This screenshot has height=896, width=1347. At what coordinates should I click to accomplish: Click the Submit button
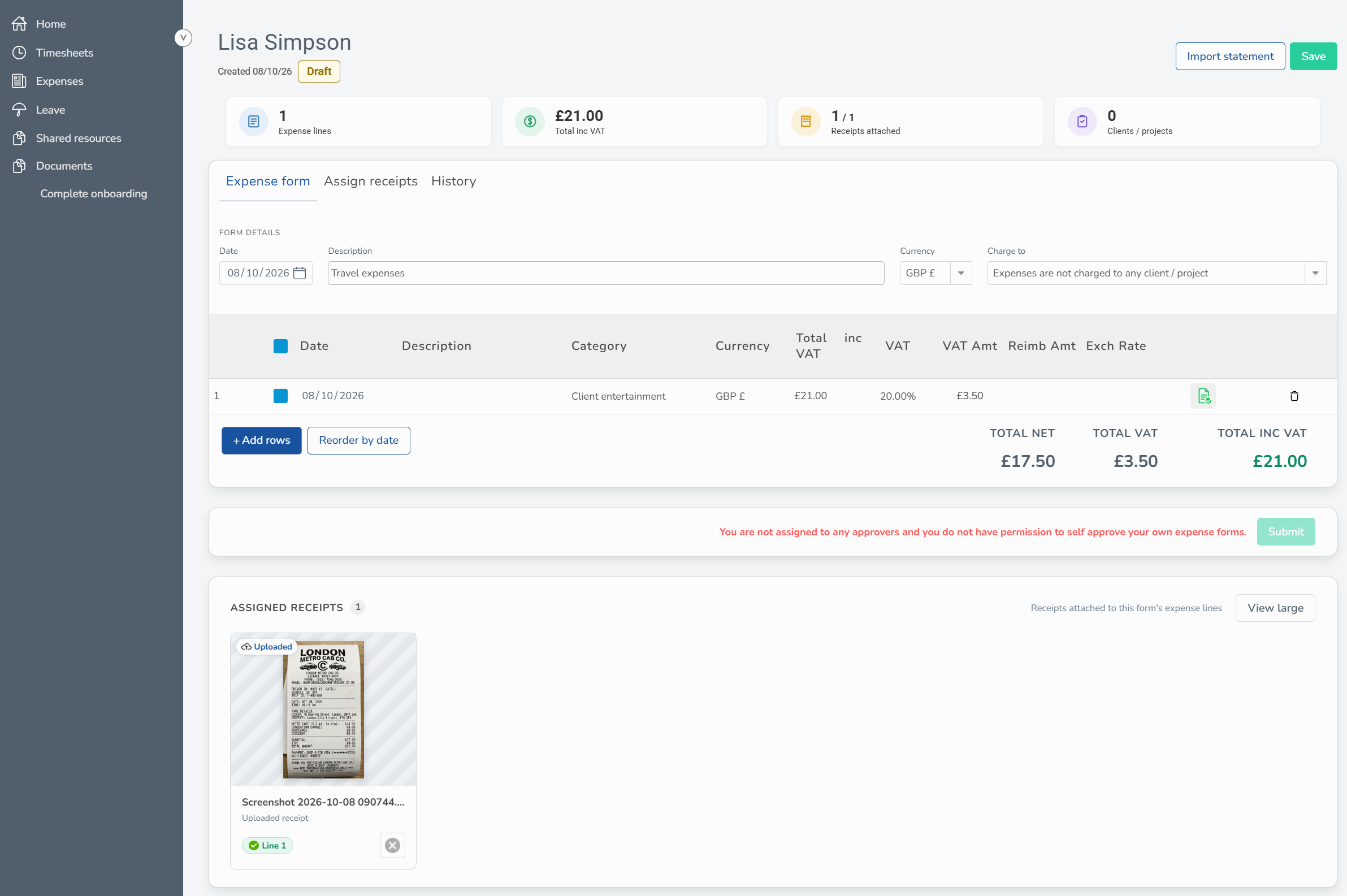[x=1285, y=532]
